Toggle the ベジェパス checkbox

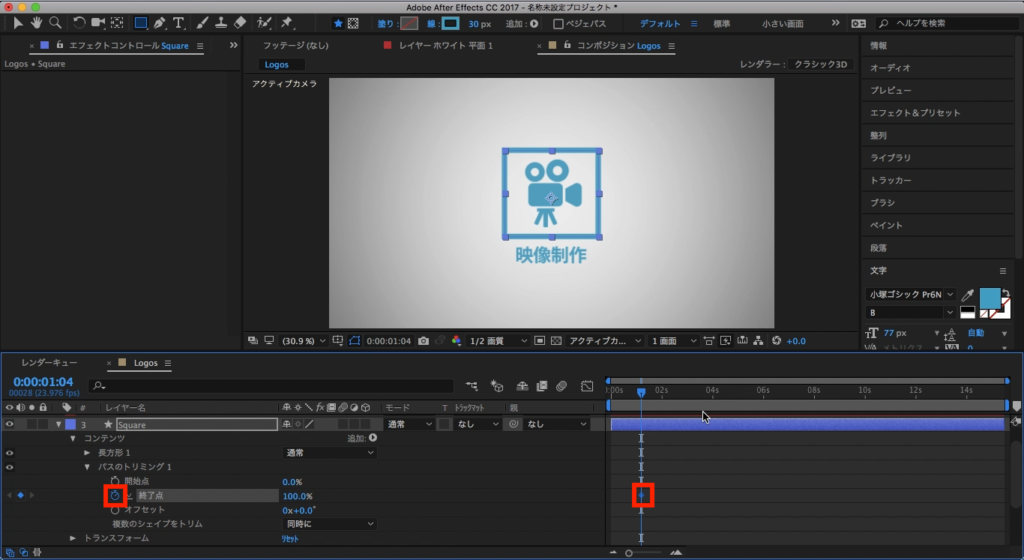pos(558,24)
